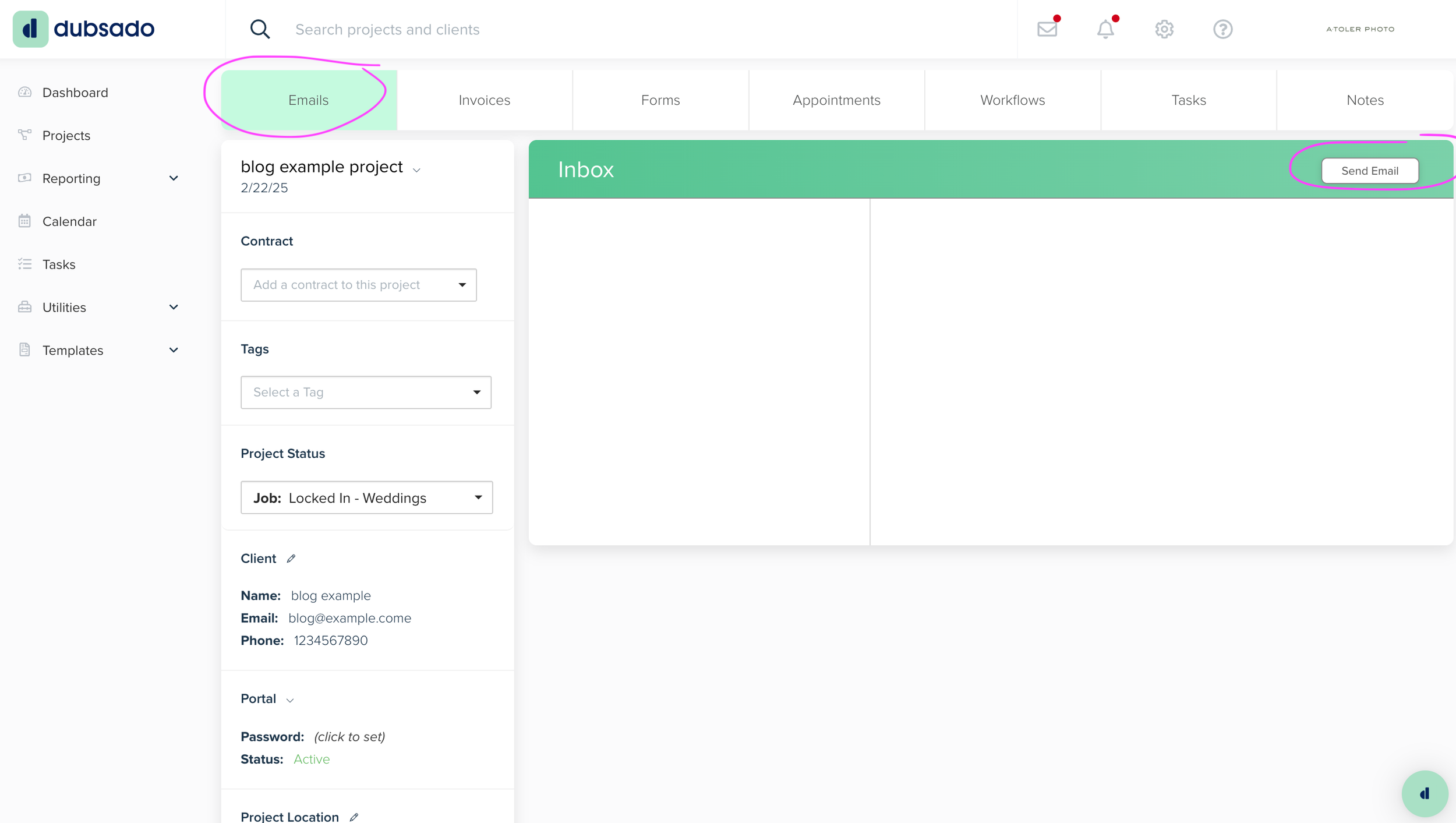Switch to the Tasks tab
Image resolution: width=1456 pixels, height=823 pixels.
tap(1189, 100)
